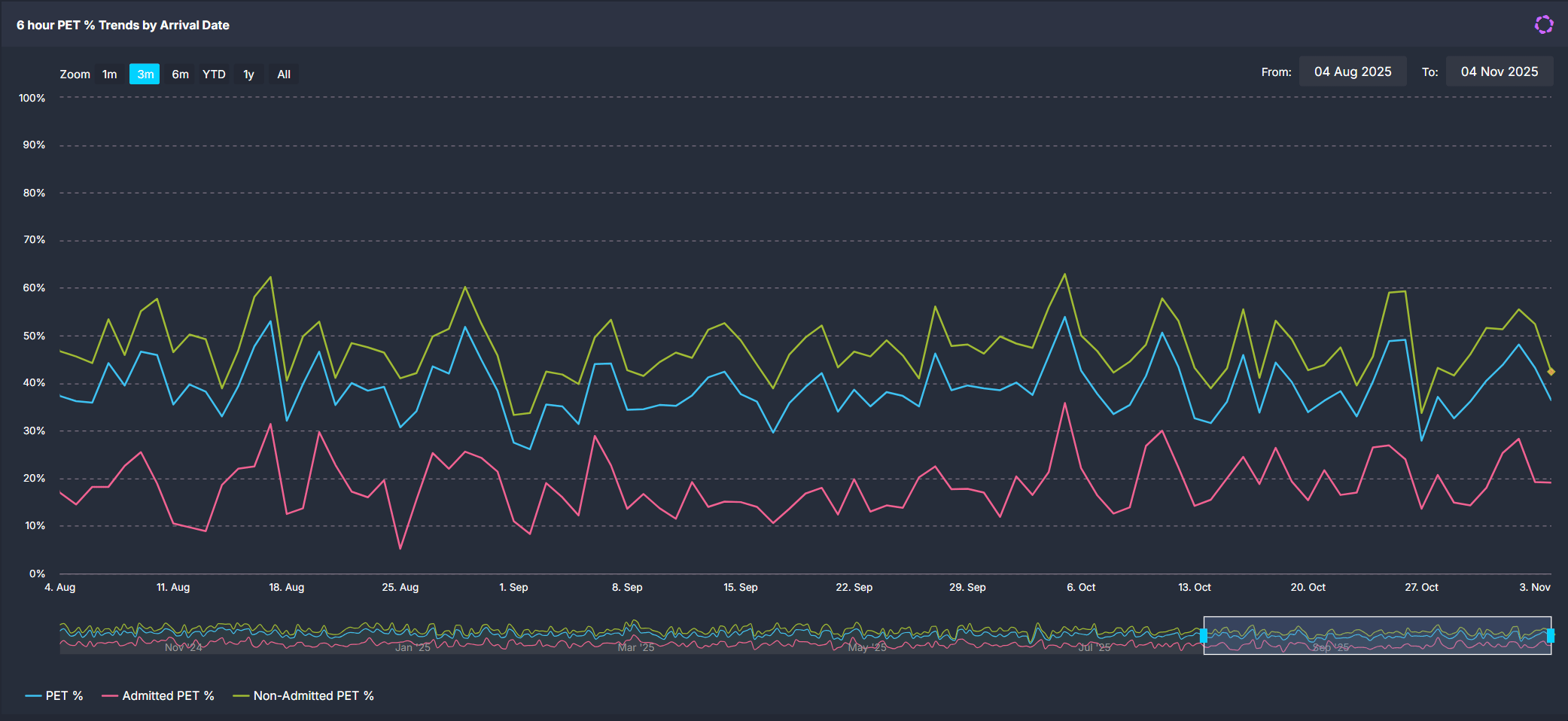This screenshot has width=1568, height=721.
Task: Click the navigator left range handle
Action: point(1204,635)
